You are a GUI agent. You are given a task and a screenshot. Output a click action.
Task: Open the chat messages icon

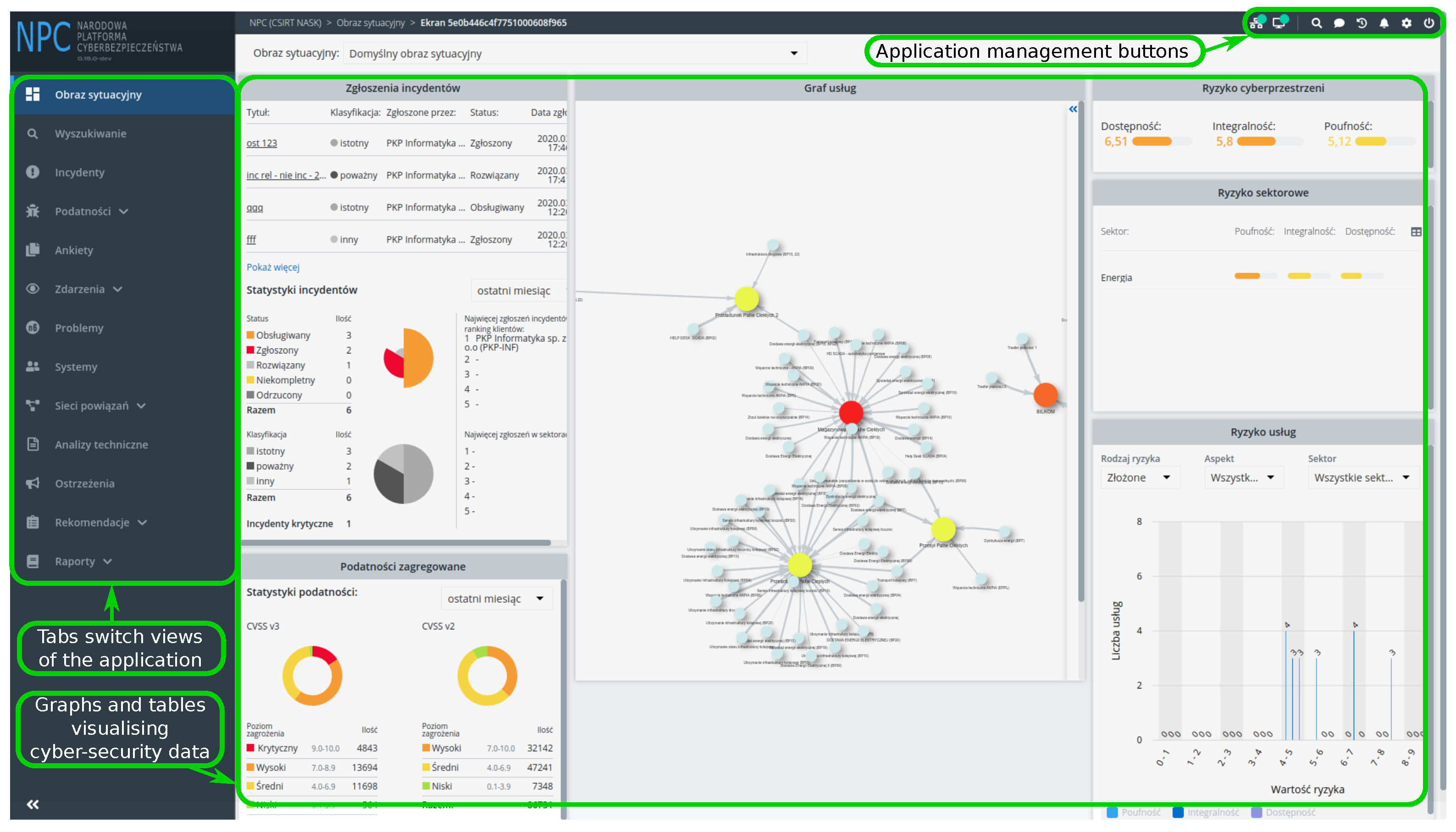(1340, 23)
